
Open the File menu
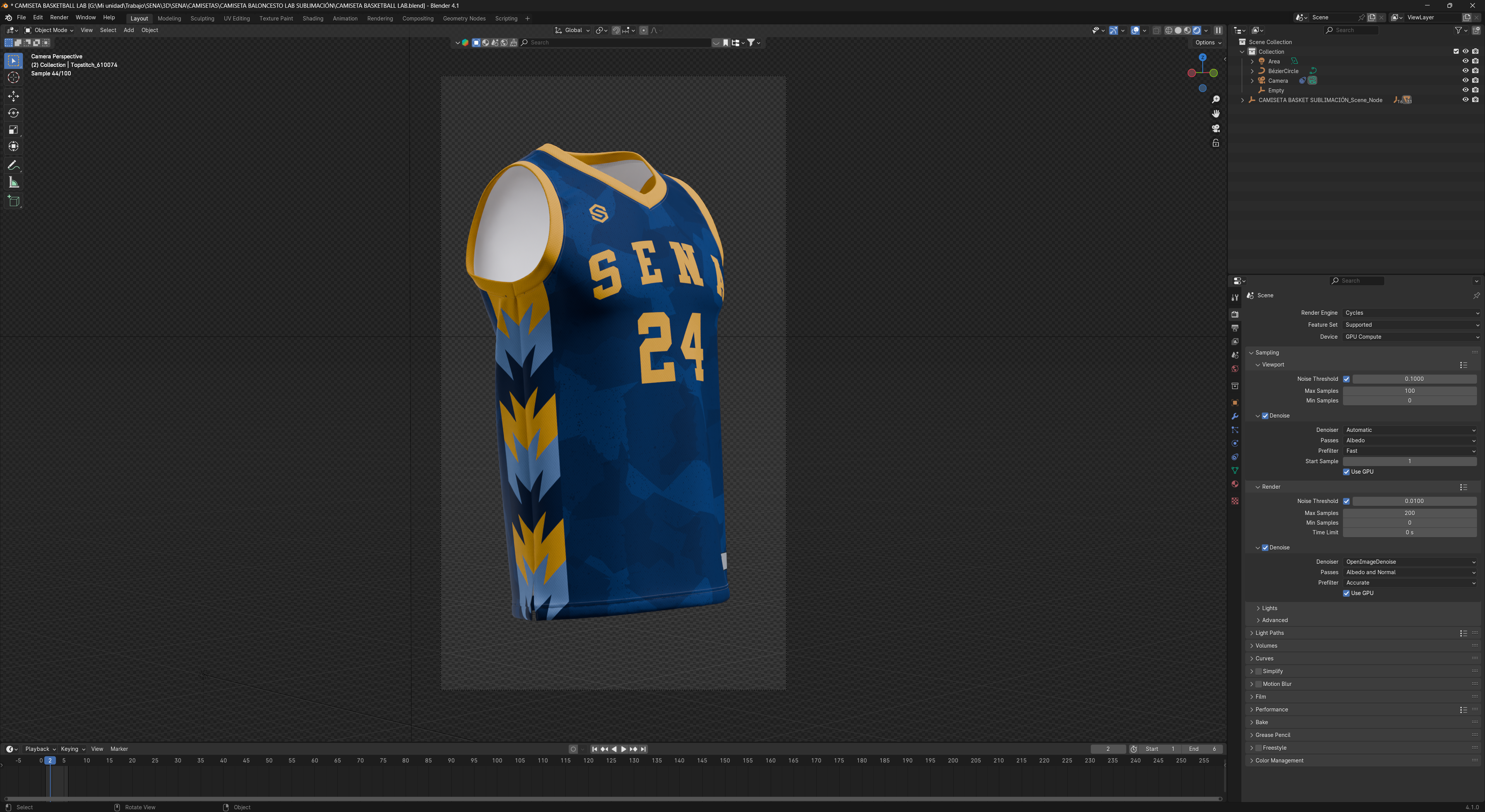(21, 18)
